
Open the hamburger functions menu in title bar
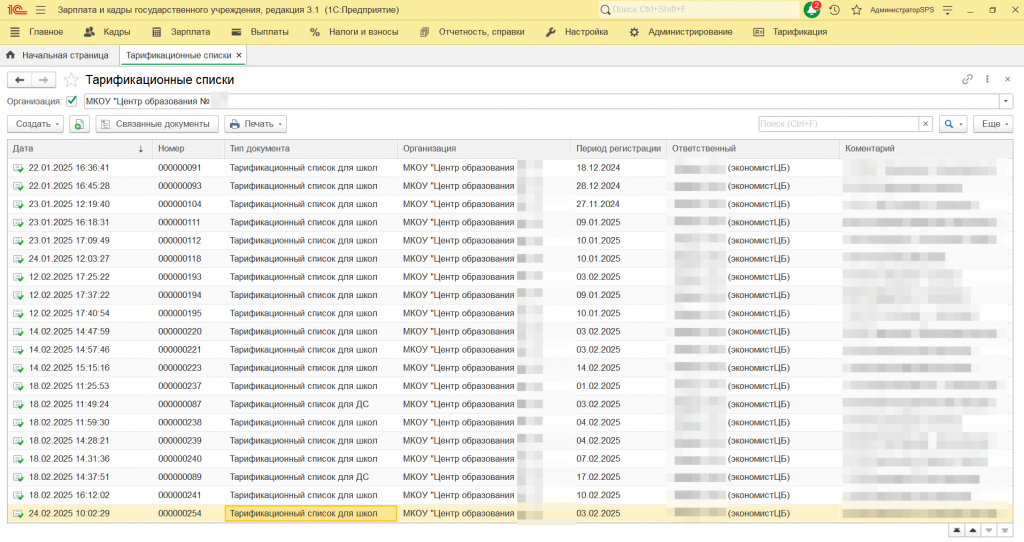(x=40, y=10)
